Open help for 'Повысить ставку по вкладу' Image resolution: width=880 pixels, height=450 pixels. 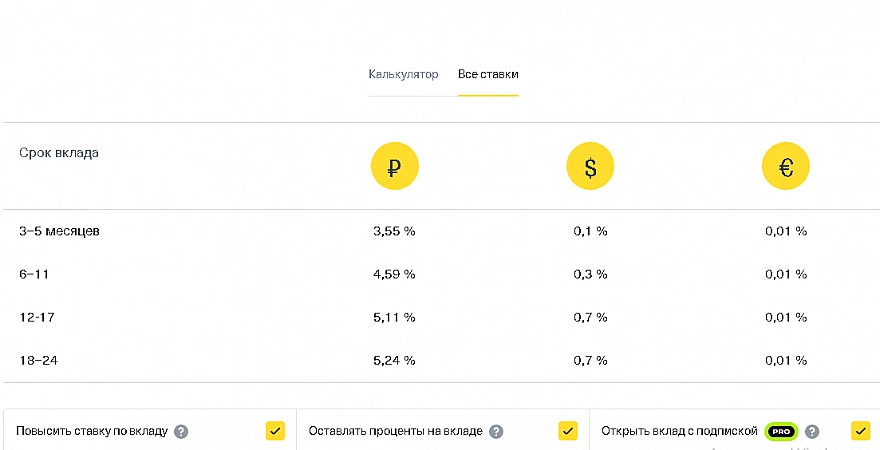click(181, 432)
